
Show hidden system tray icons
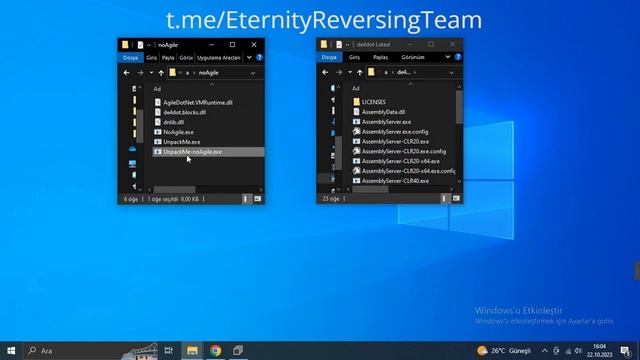[x=544, y=351]
